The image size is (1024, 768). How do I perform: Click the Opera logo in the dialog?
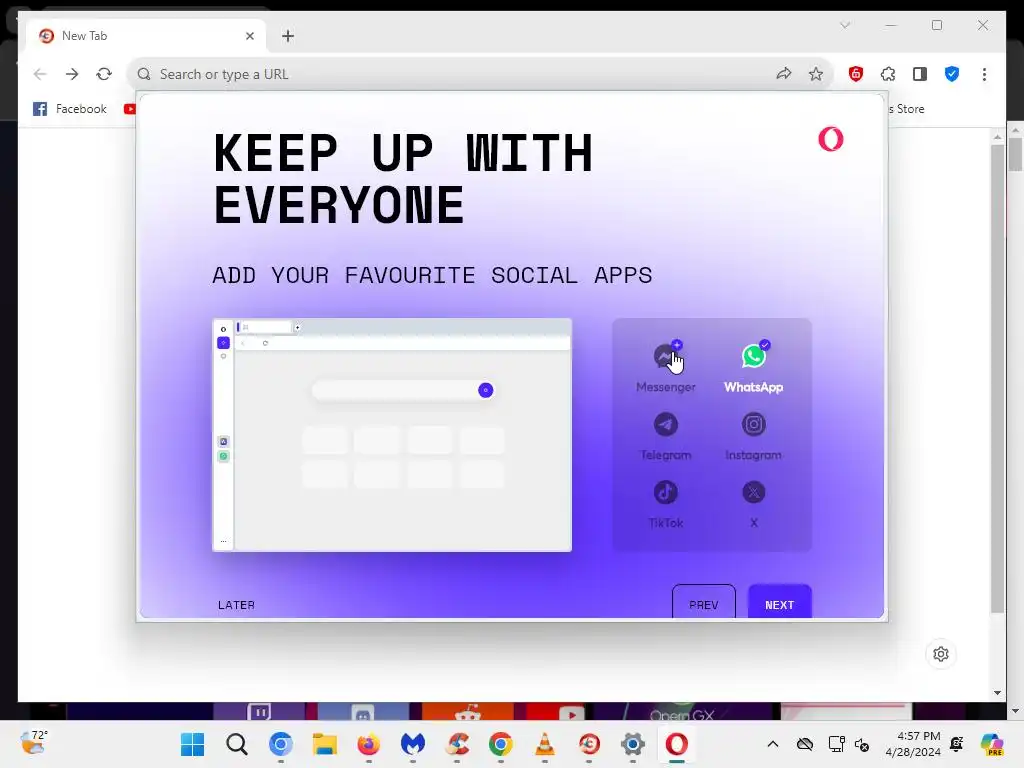coord(831,139)
